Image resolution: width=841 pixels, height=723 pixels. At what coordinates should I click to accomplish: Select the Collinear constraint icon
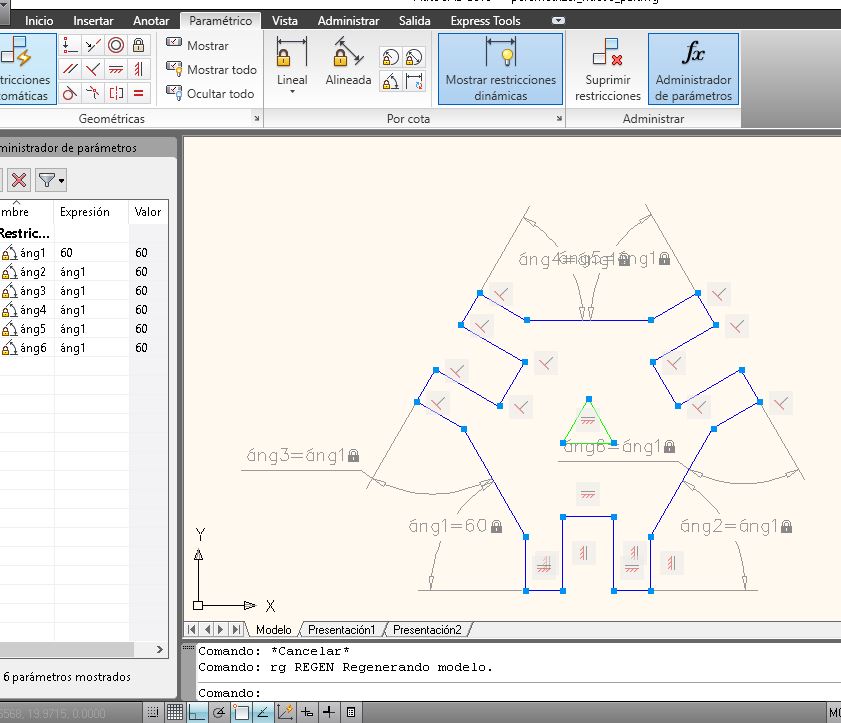93,45
